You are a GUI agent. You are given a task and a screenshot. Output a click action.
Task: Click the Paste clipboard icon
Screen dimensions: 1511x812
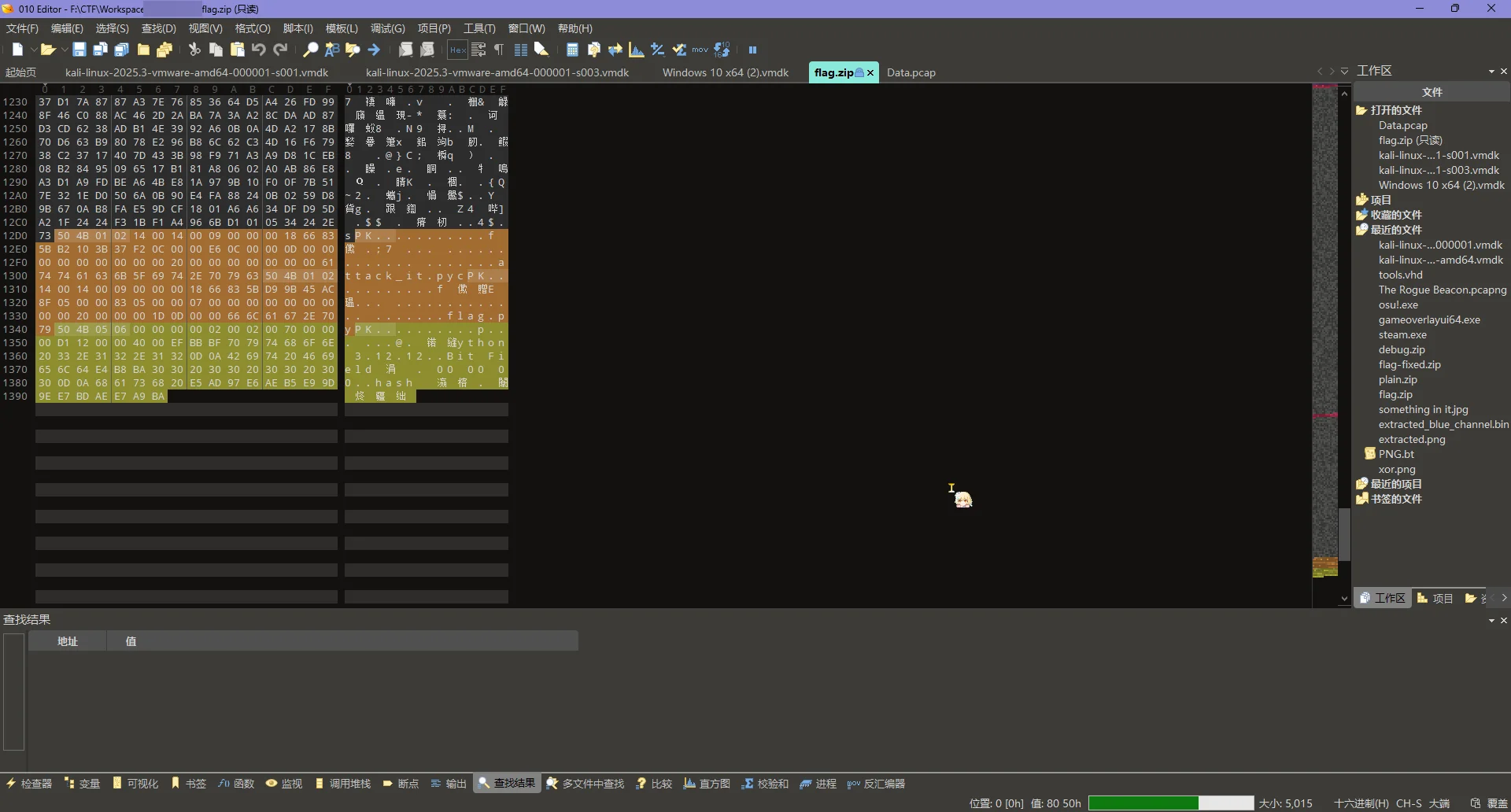(237, 50)
